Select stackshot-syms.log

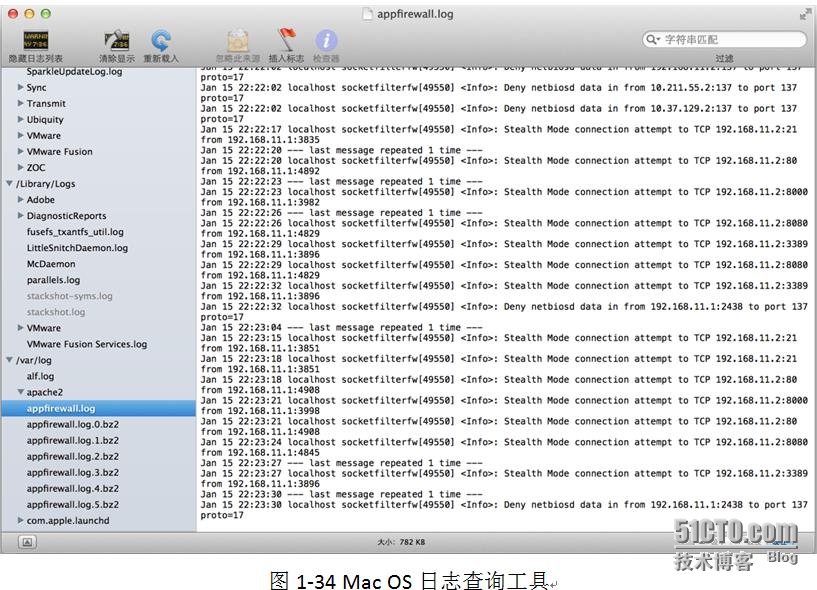point(69,296)
